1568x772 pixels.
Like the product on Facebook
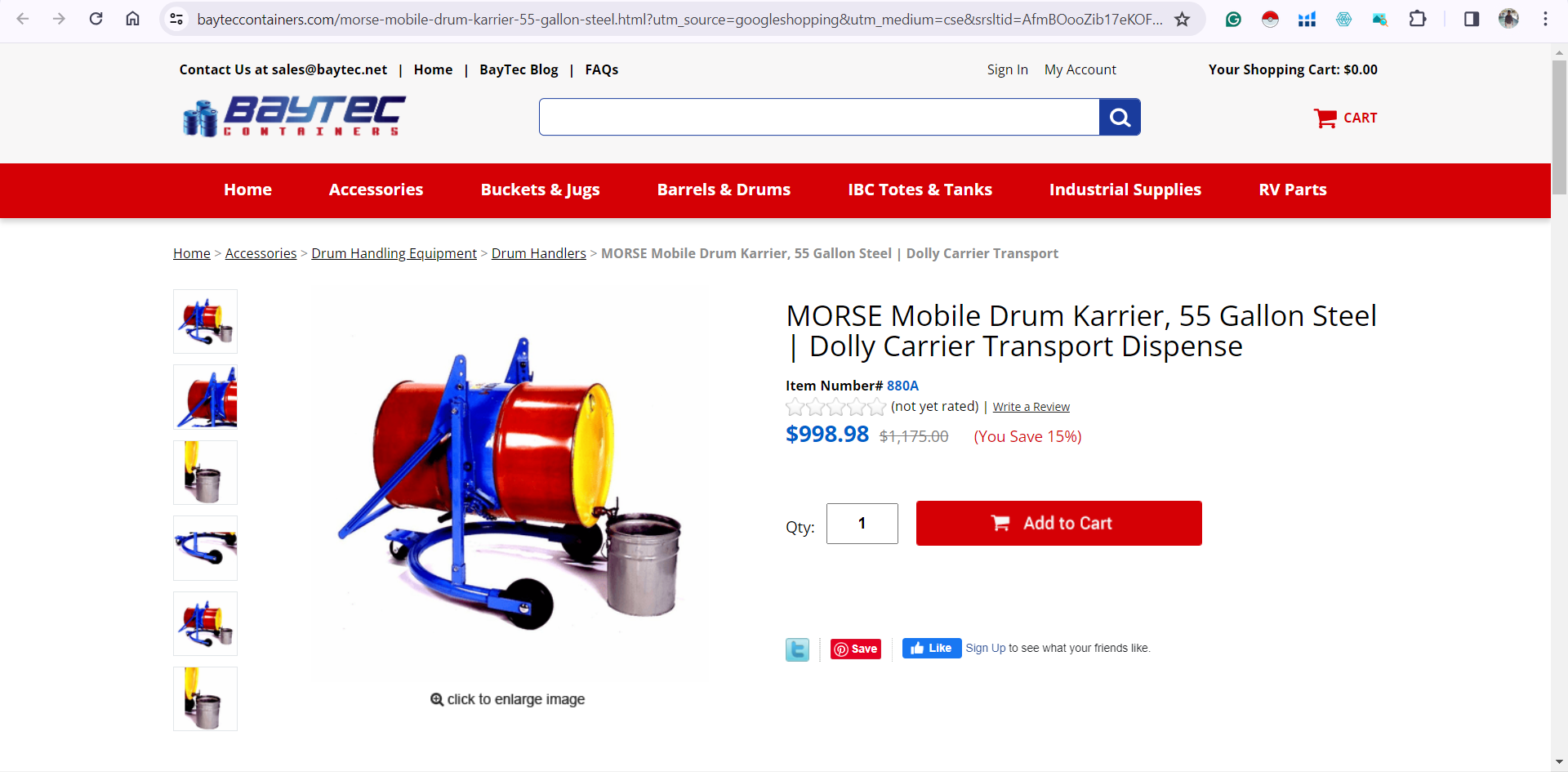coord(932,648)
